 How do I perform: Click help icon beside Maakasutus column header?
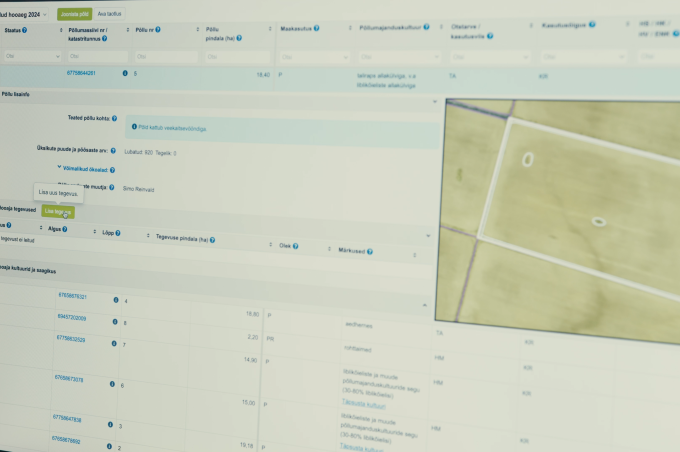[x=316, y=28]
